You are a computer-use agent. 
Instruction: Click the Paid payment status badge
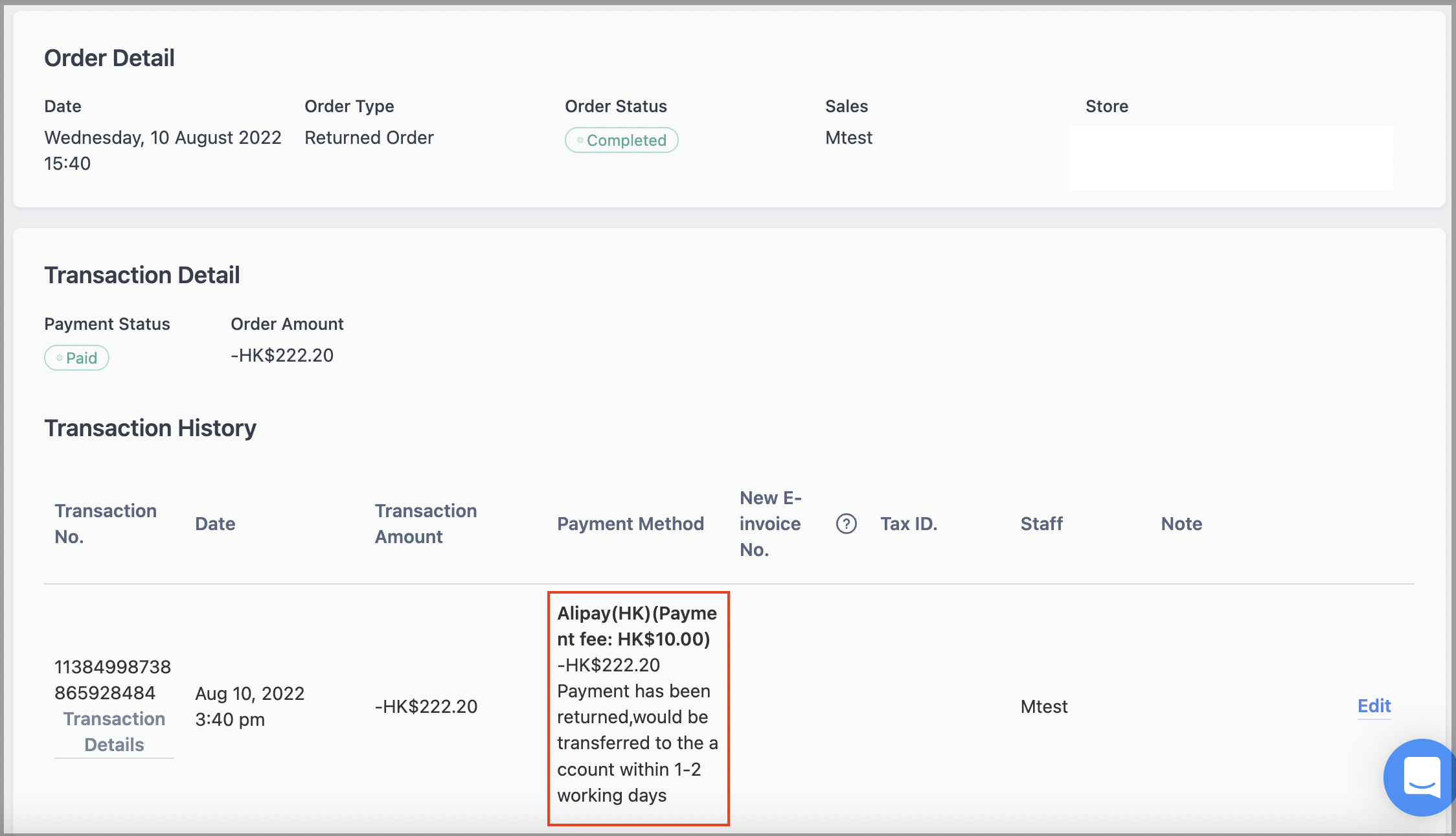pos(76,358)
